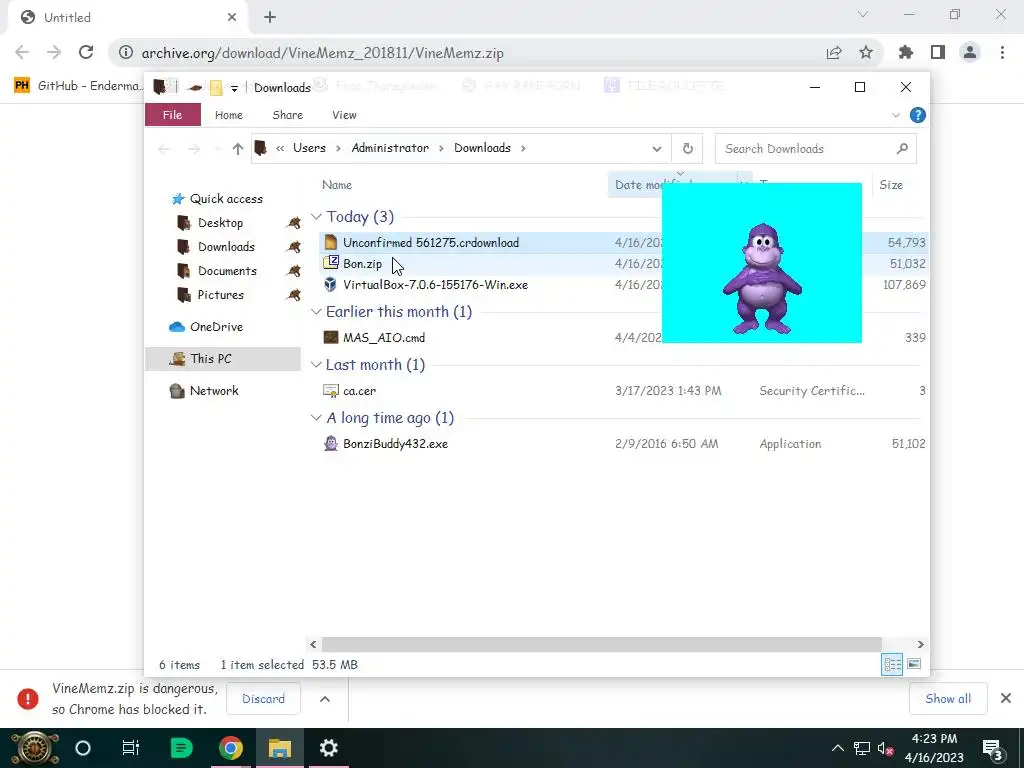Open Documents in the navigation pane
The height and width of the screenshot is (768, 1024).
coord(216,271)
